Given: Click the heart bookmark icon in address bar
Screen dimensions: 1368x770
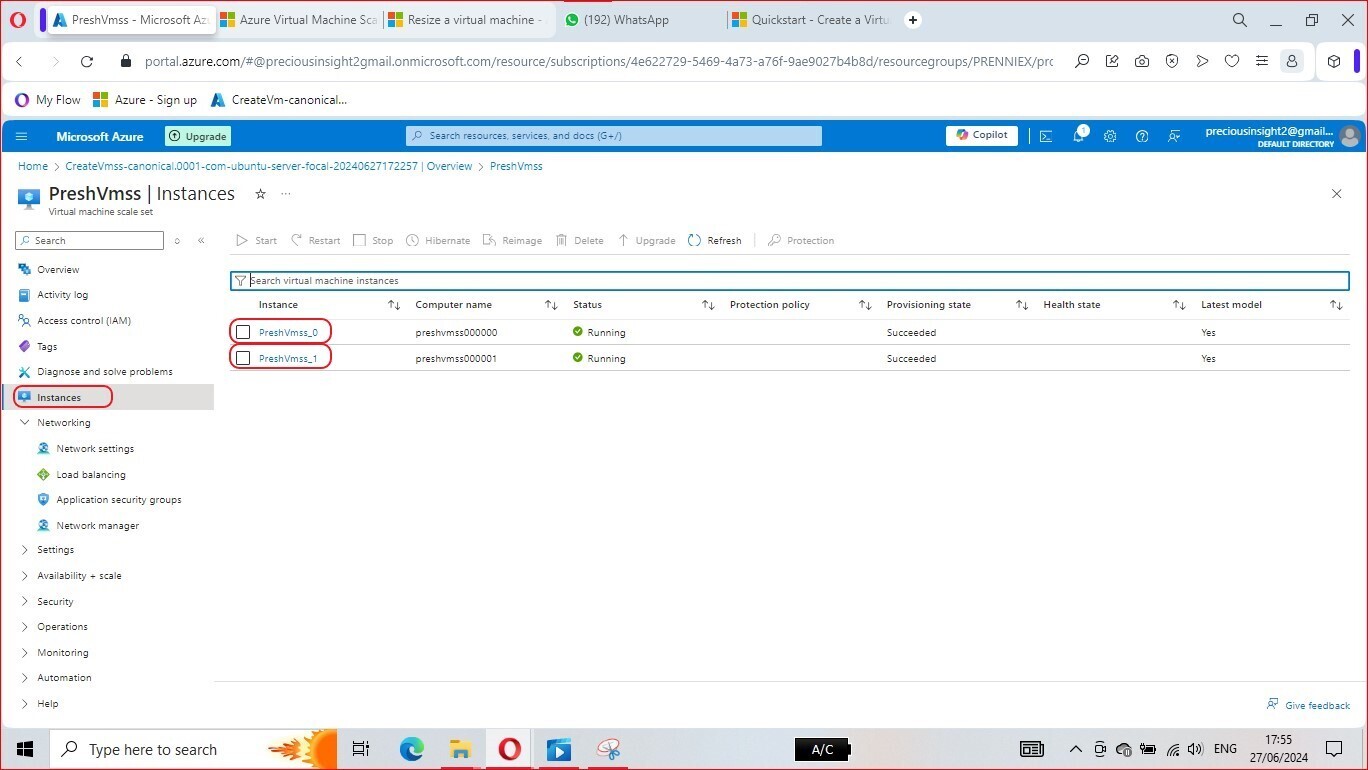Looking at the screenshot, I should (1232, 61).
